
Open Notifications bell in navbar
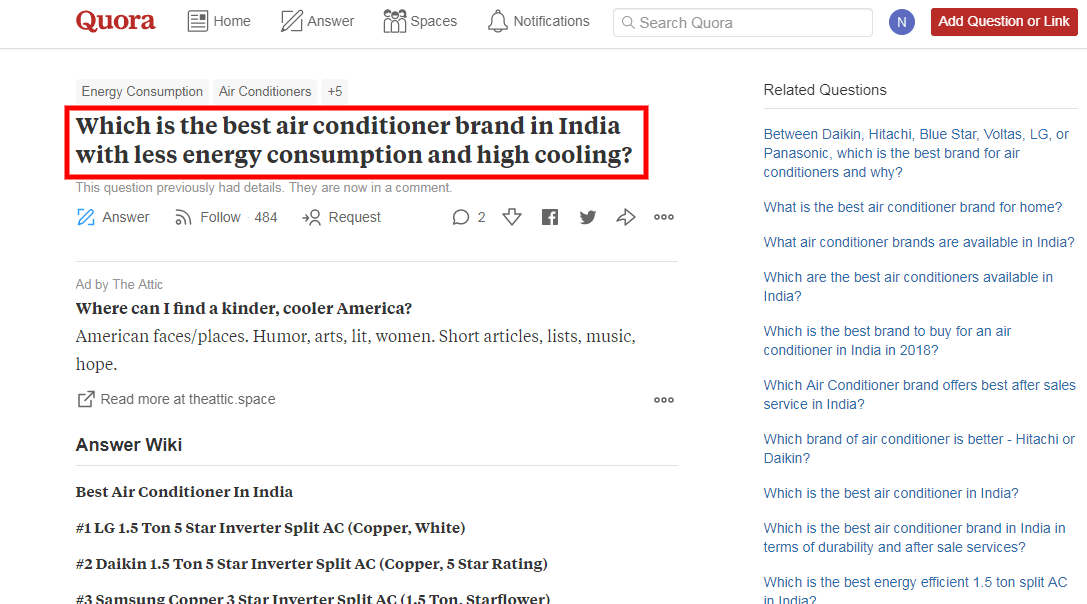tap(538, 21)
